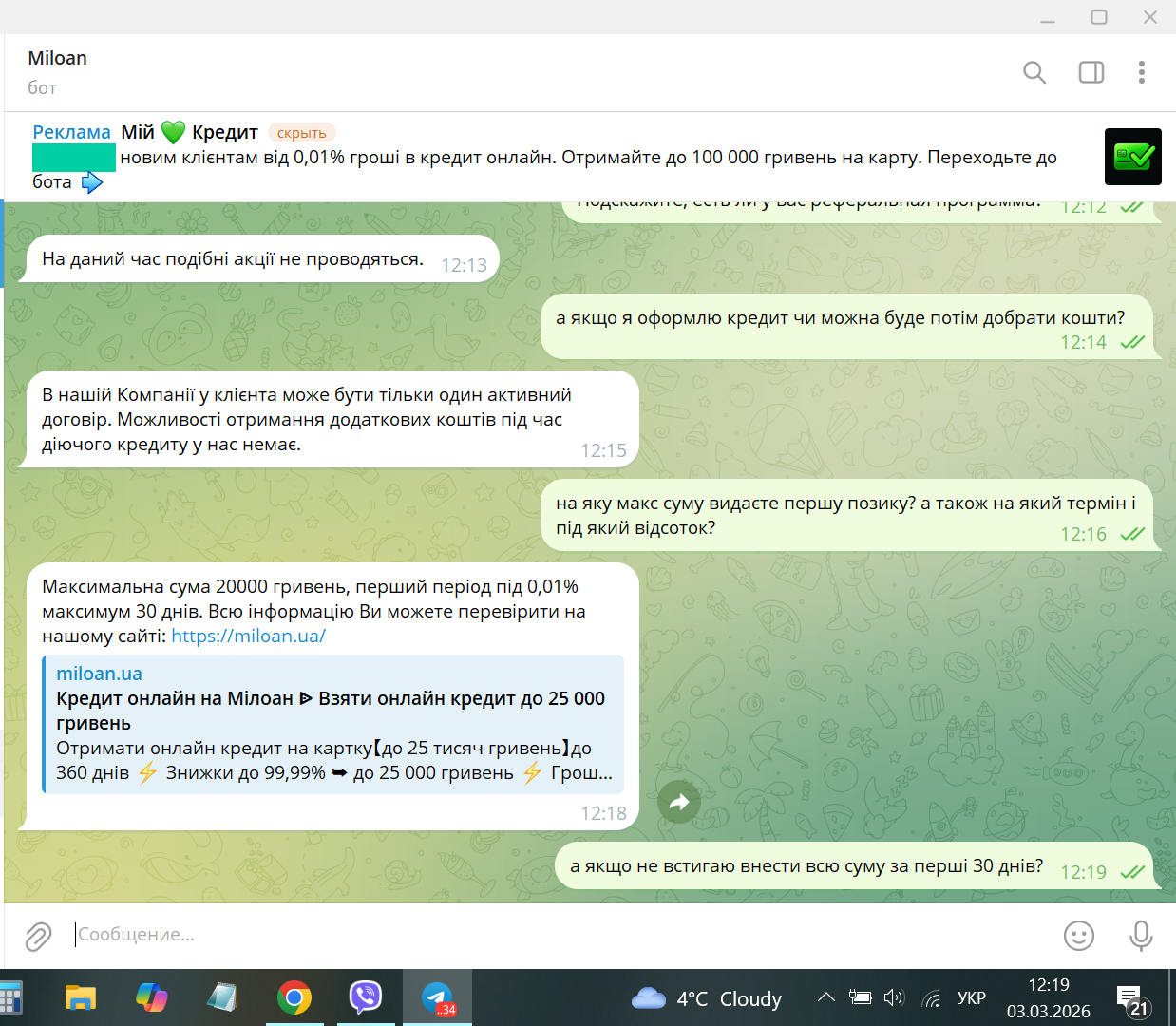The height and width of the screenshot is (1026, 1176).
Task: Open the 'Реклама' label link
Action: [71, 132]
